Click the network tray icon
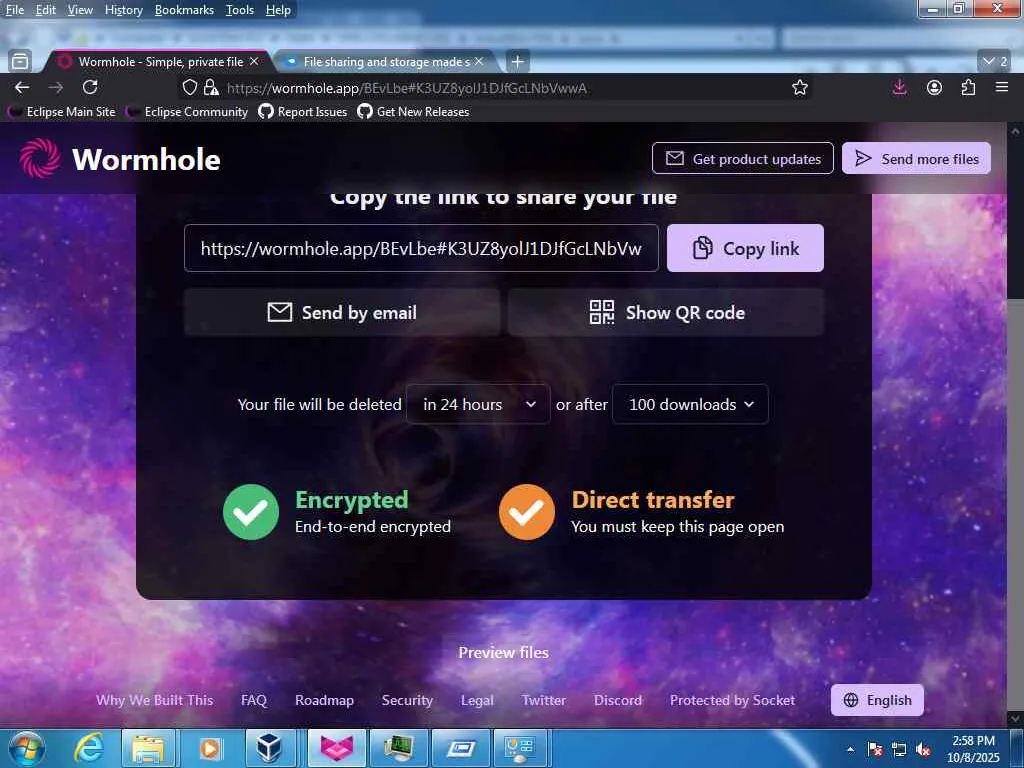 click(899, 750)
